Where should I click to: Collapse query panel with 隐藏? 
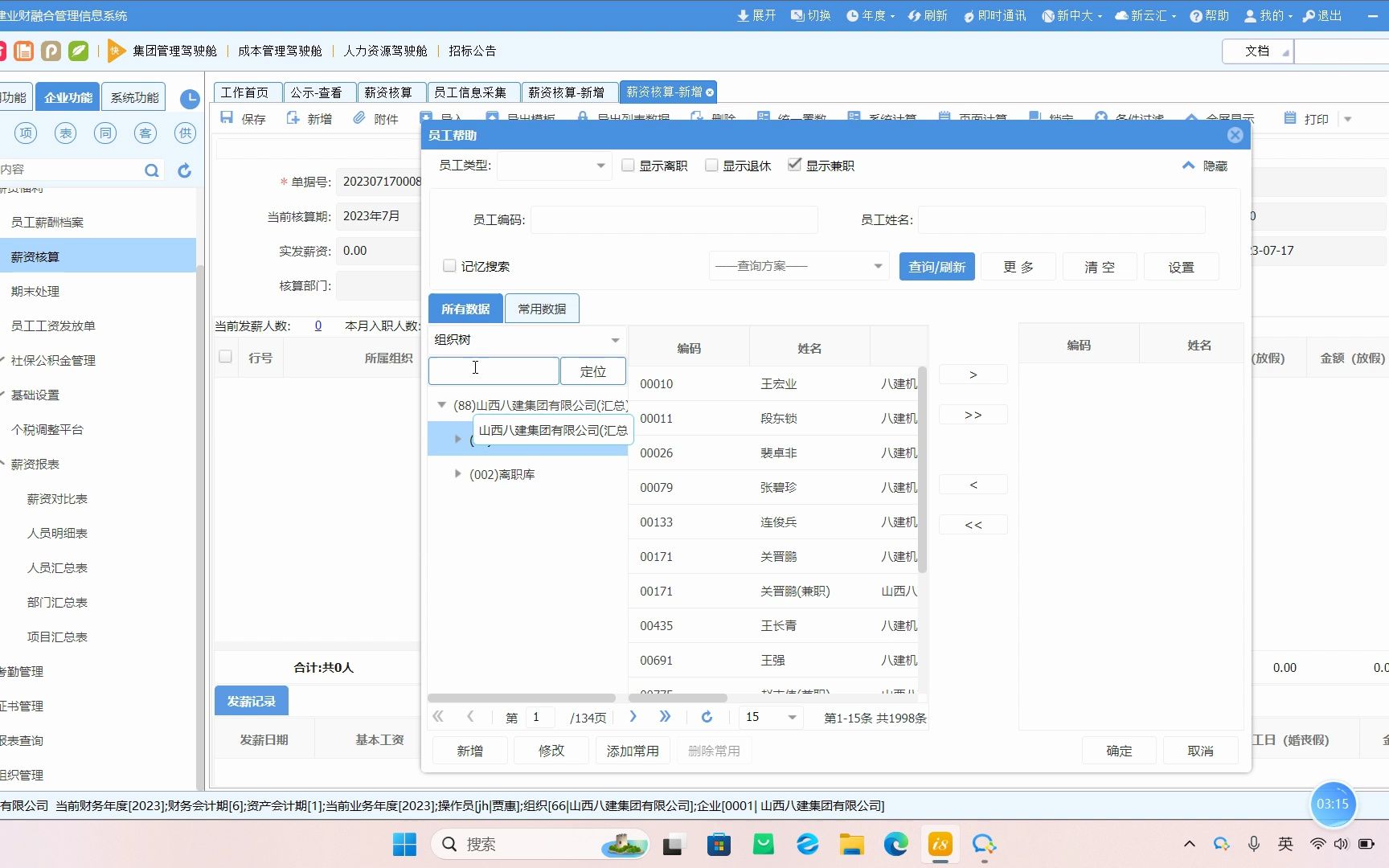pyautogui.click(x=1205, y=166)
